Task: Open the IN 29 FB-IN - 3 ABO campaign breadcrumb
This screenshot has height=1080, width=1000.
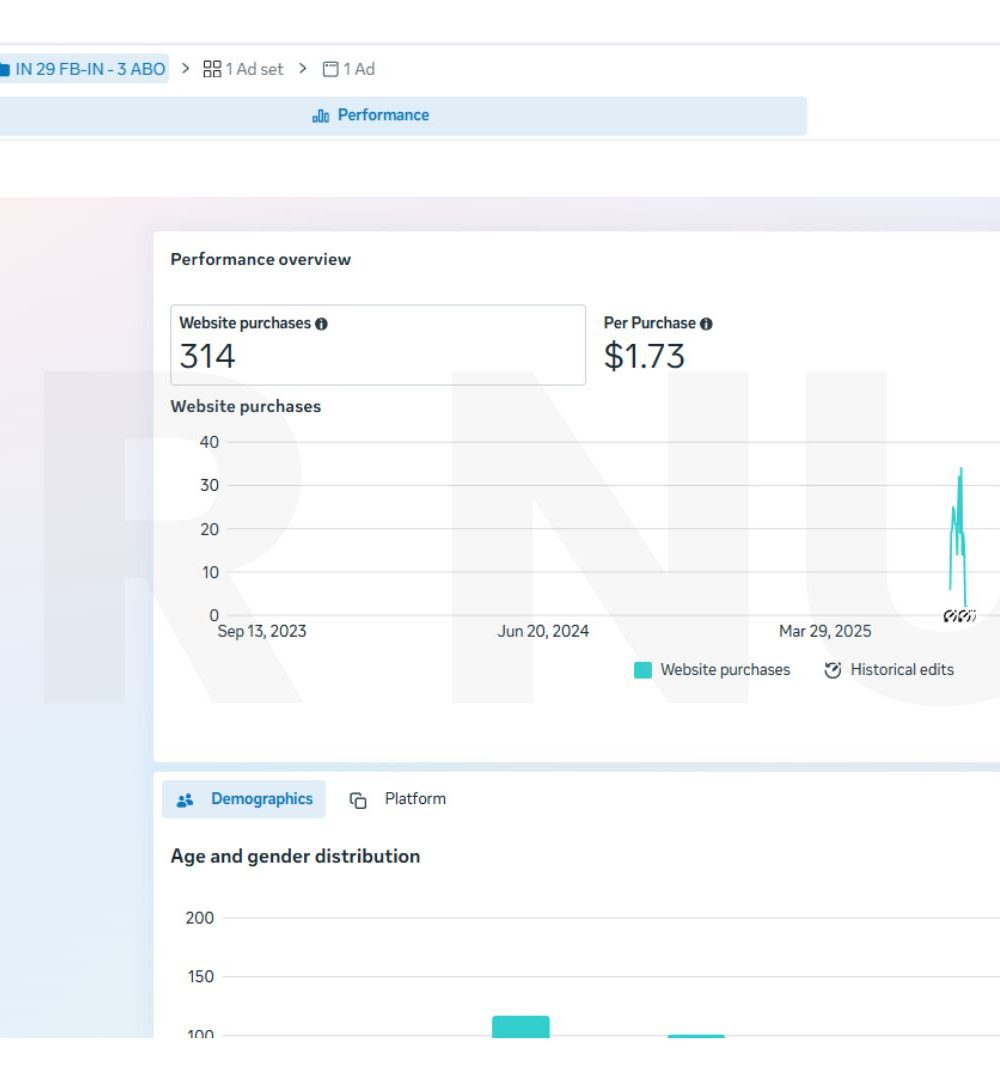Action: (x=83, y=69)
